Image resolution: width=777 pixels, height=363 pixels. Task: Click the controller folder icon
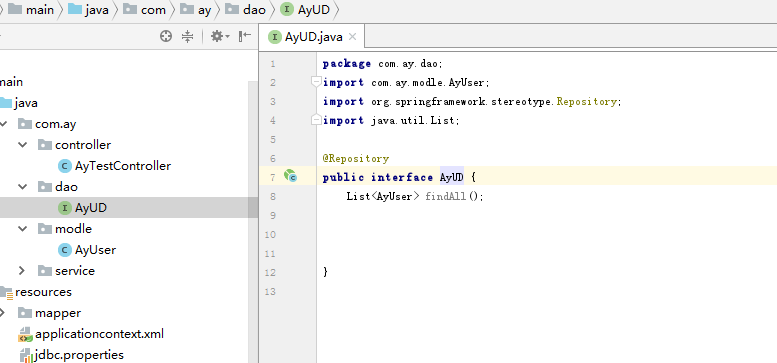[x=45, y=145]
